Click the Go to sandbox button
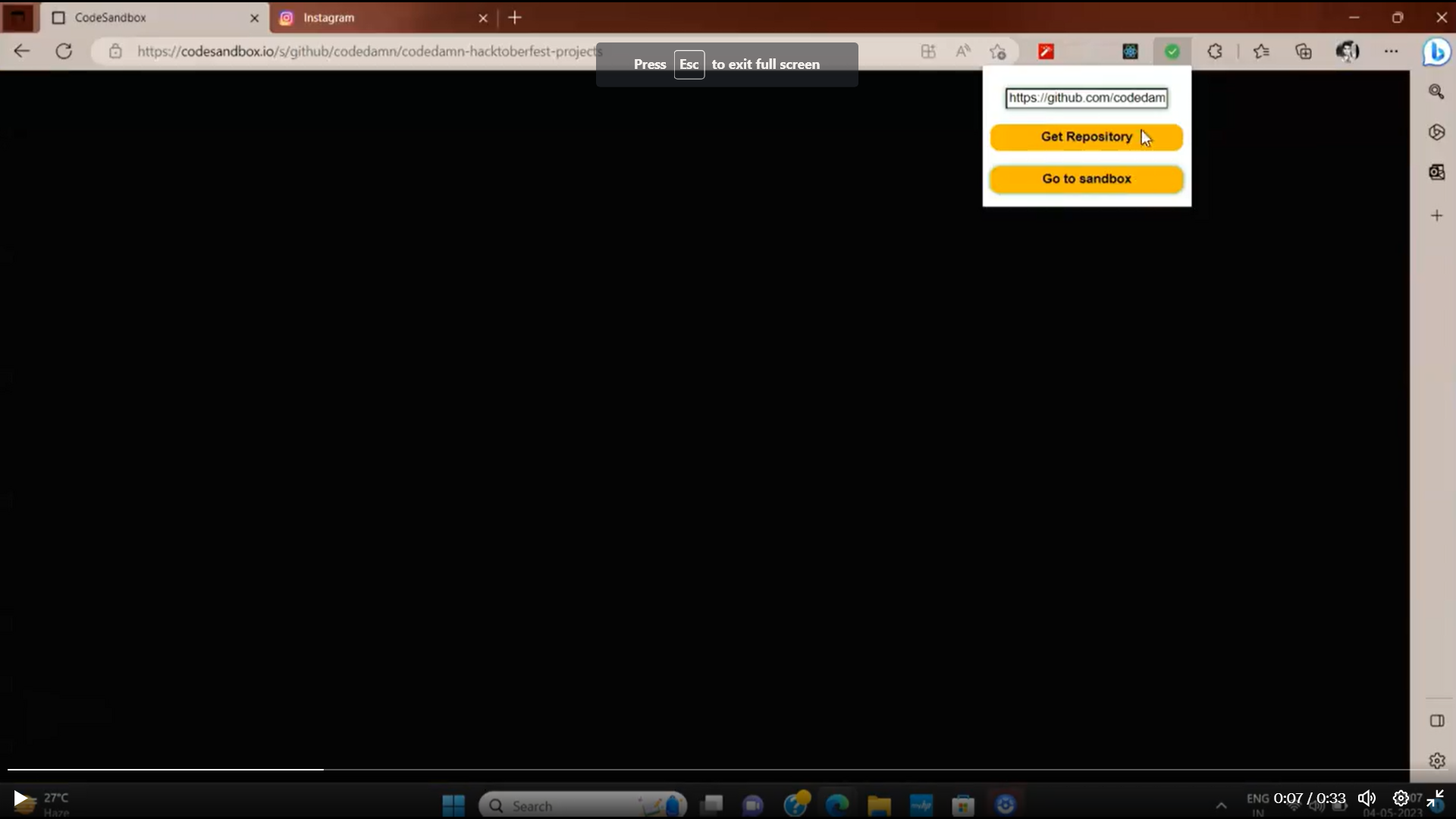 [x=1086, y=179]
